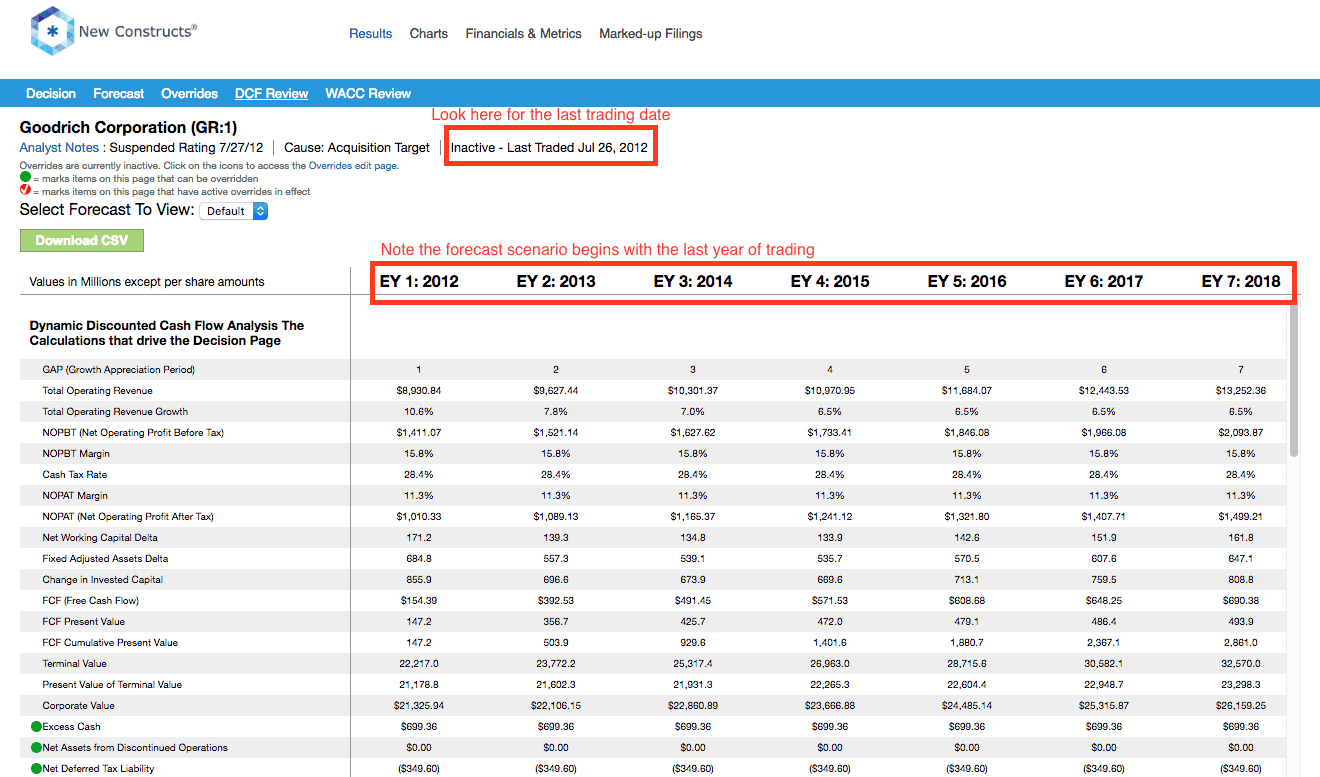Click the EY 2: 2013 column header
This screenshot has height=777, width=1320.
(x=556, y=282)
